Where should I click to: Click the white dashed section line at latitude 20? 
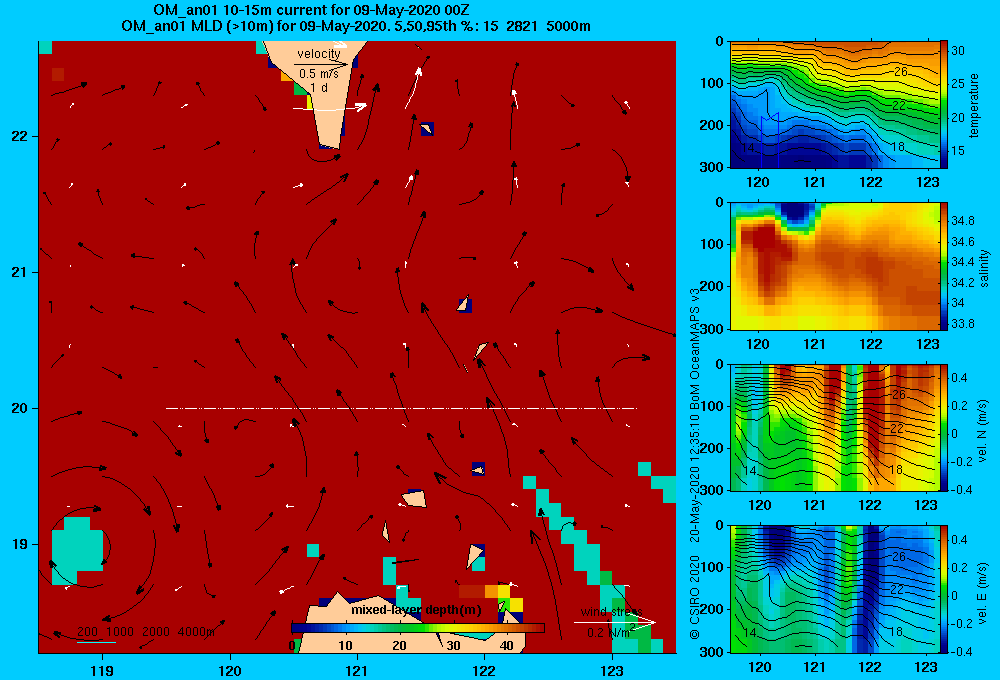click(401, 408)
